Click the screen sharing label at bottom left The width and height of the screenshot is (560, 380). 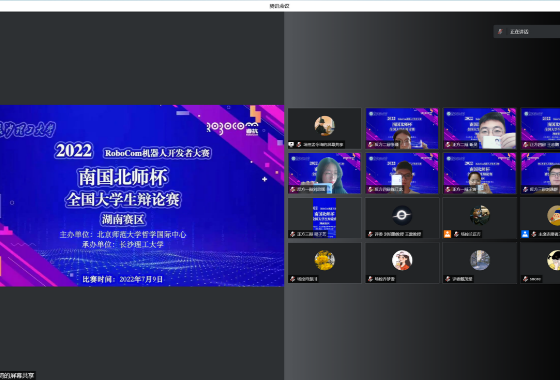point(18,376)
